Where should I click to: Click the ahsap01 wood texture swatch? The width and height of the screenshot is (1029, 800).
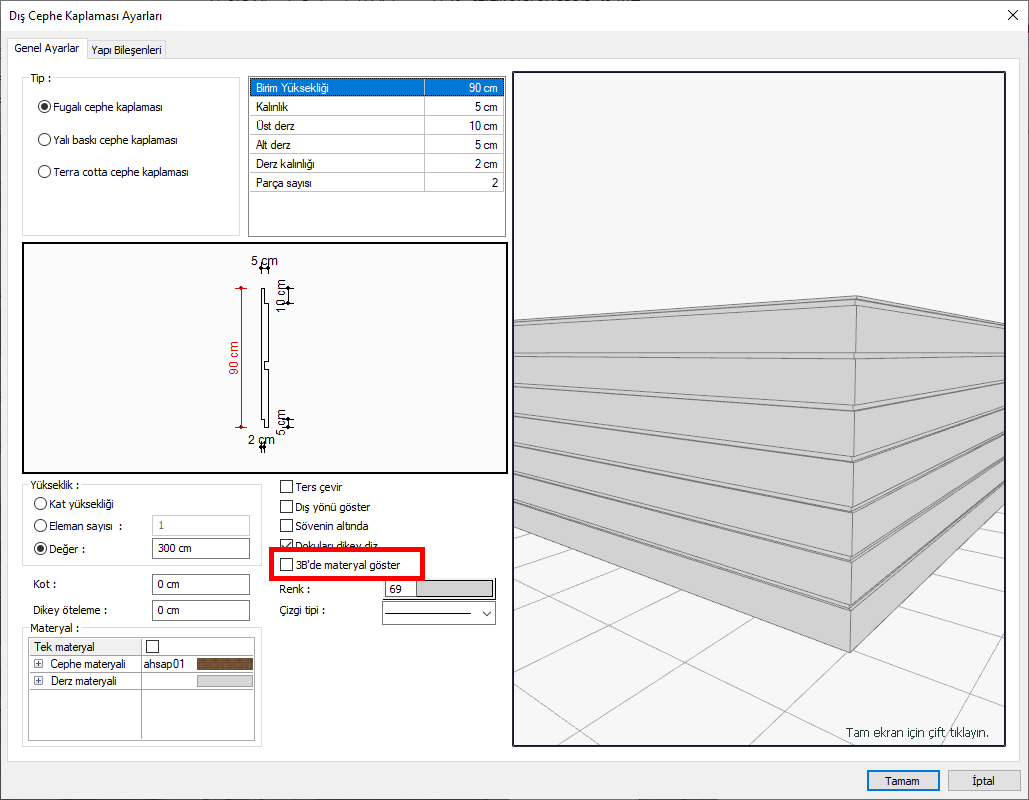coord(225,664)
